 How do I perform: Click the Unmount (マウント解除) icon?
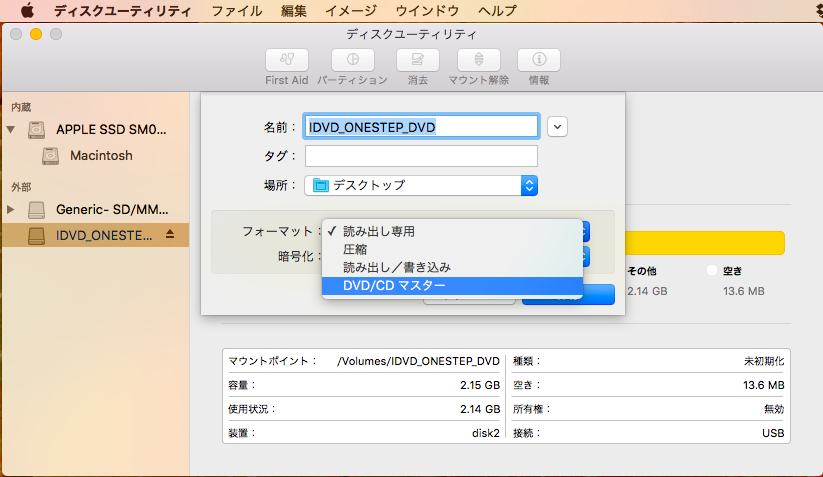(479, 60)
